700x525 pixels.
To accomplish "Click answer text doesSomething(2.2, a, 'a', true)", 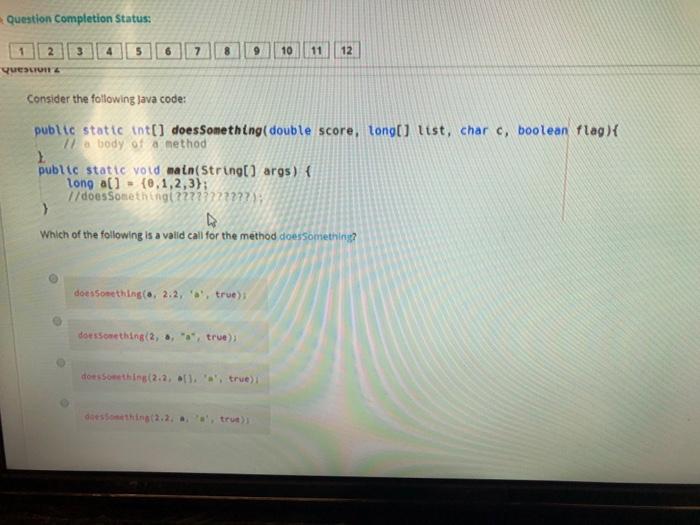I will [167, 419].
